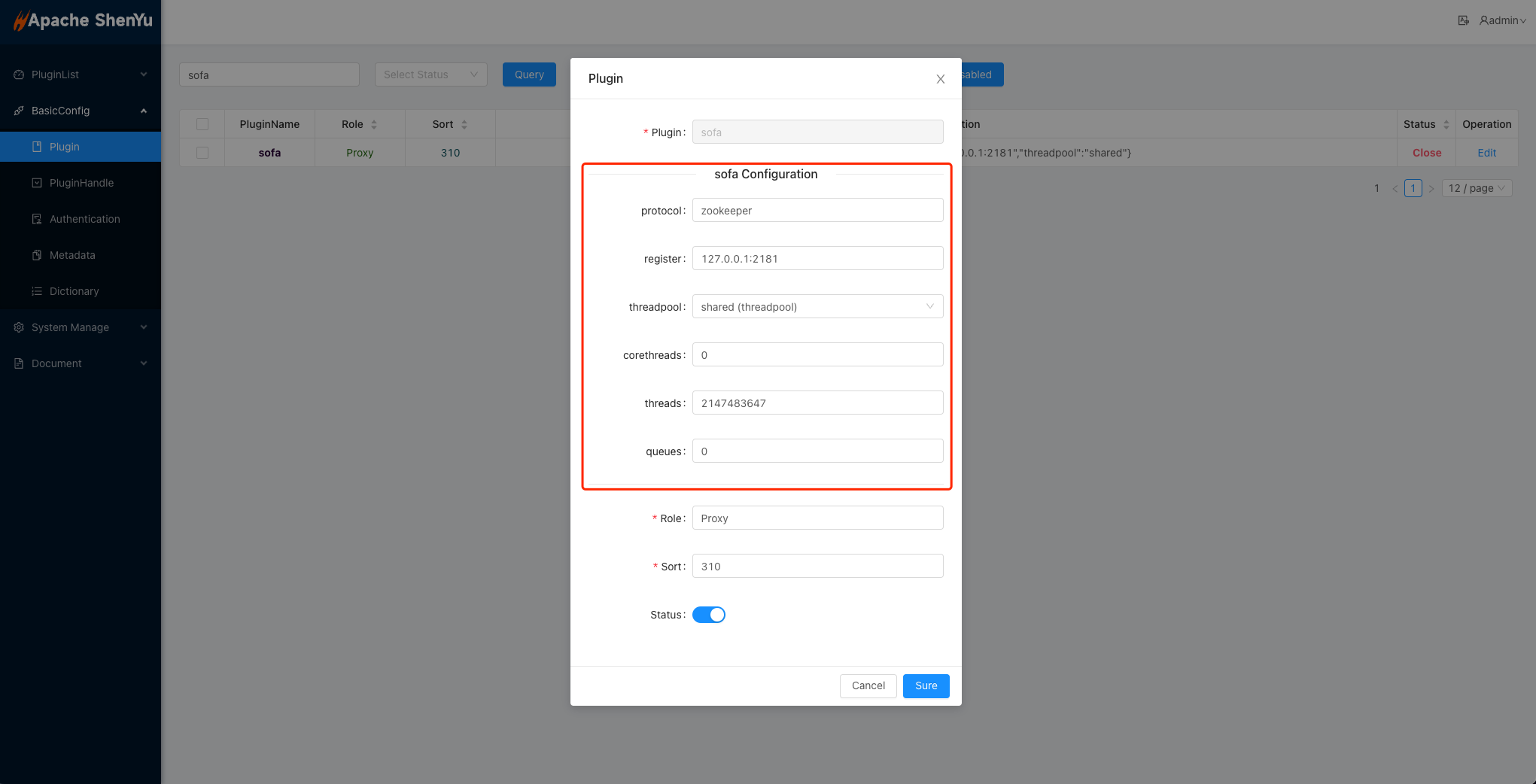Open the Select Status dropdown

tap(430, 74)
